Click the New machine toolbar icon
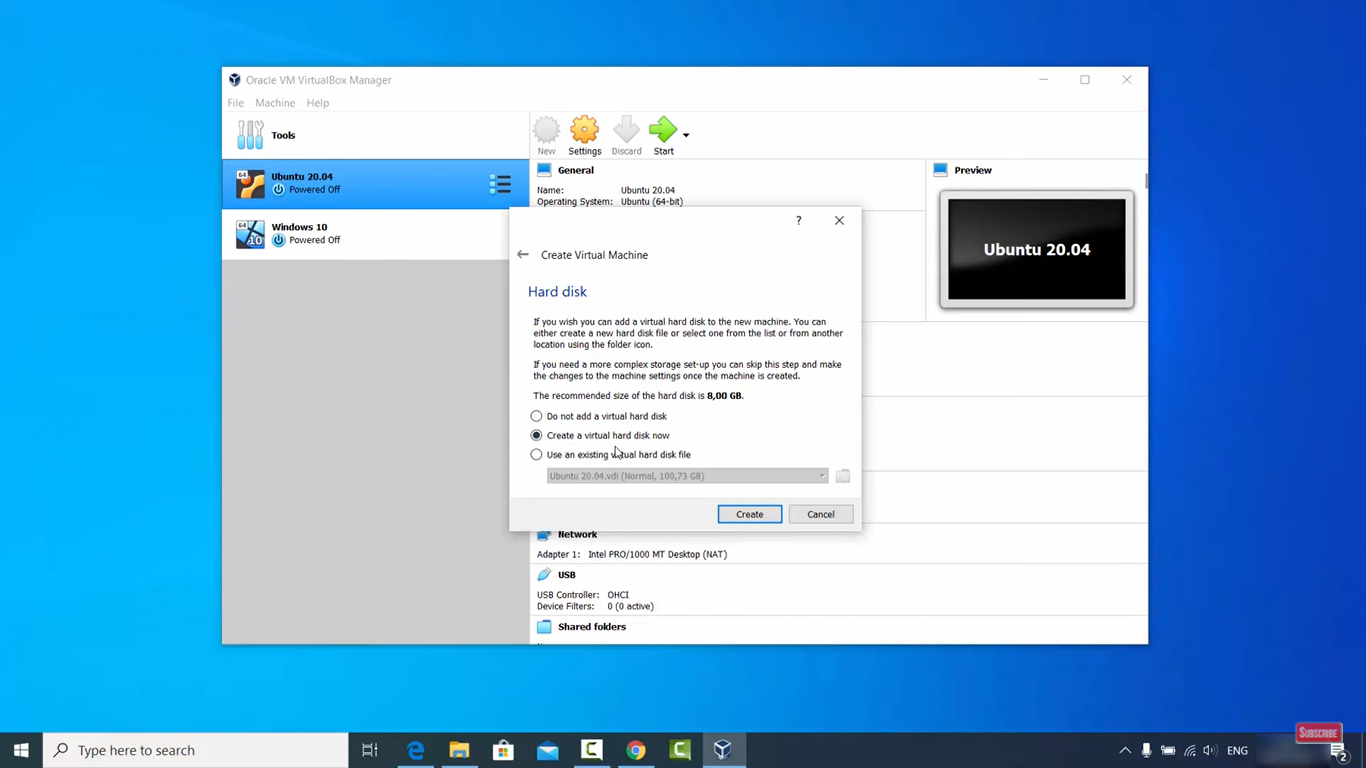This screenshot has height=768, width=1366. pyautogui.click(x=546, y=136)
